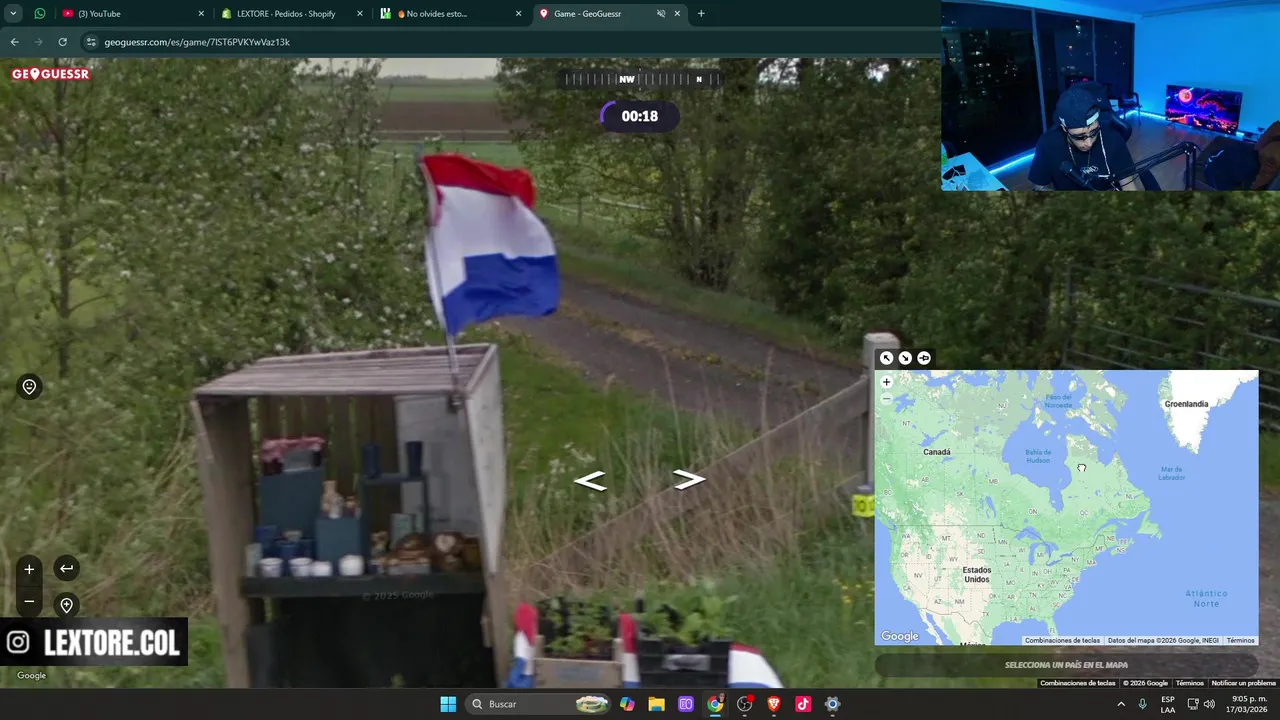Switch to the No olvides esto tab
Viewport: 1280px width, 720px height.
[450, 14]
